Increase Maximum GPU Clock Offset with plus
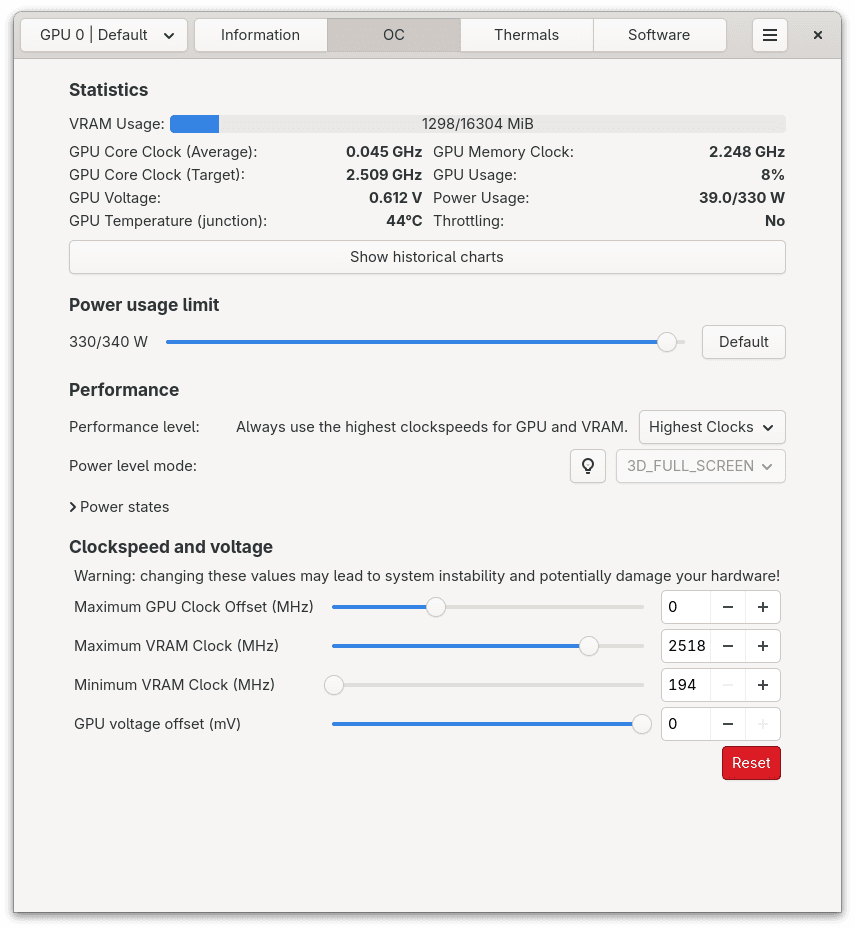Screen dimensions: 855x929 tap(763, 607)
